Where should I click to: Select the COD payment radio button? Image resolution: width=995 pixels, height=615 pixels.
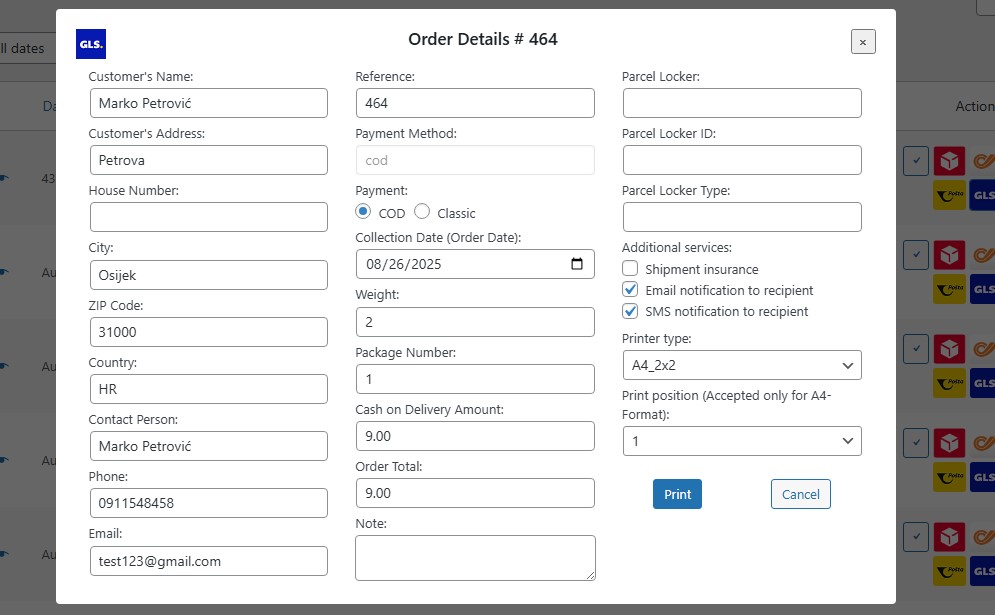point(364,212)
